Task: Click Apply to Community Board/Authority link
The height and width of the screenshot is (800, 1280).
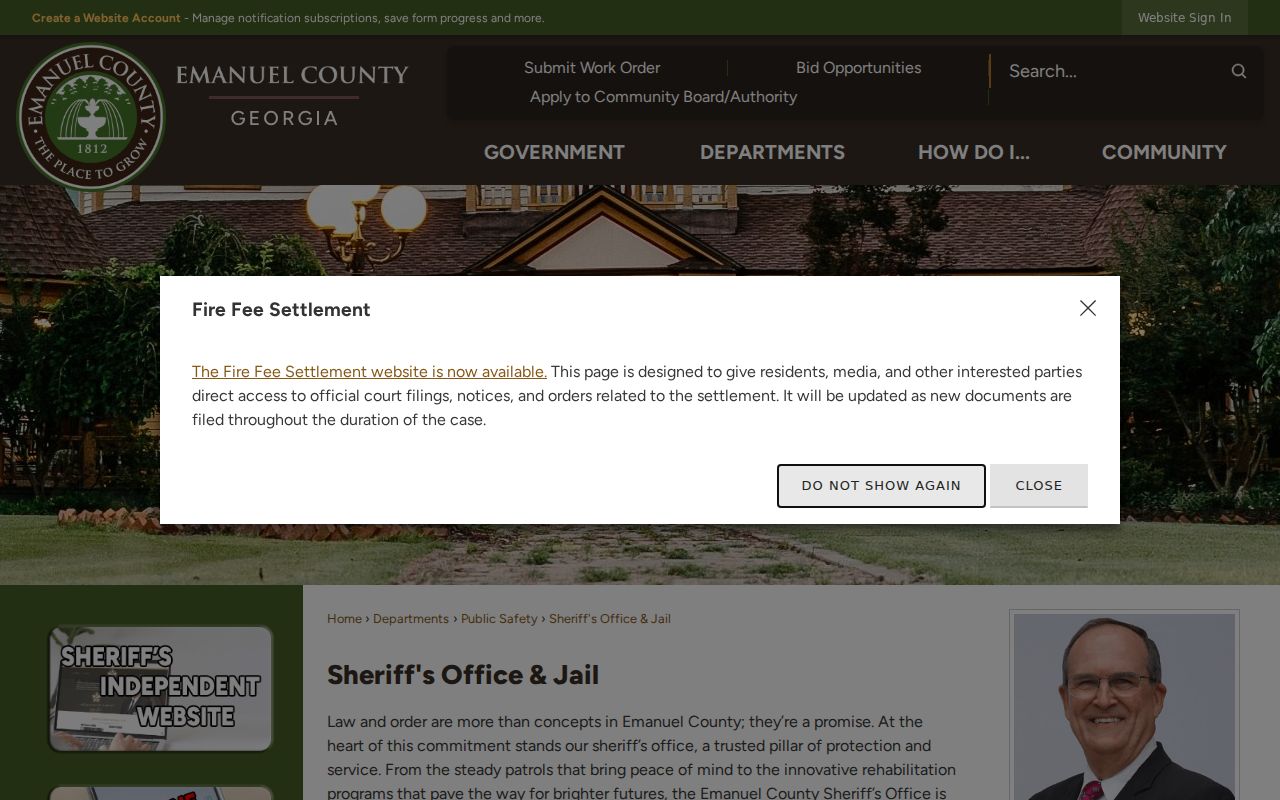Action: tap(663, 97)
